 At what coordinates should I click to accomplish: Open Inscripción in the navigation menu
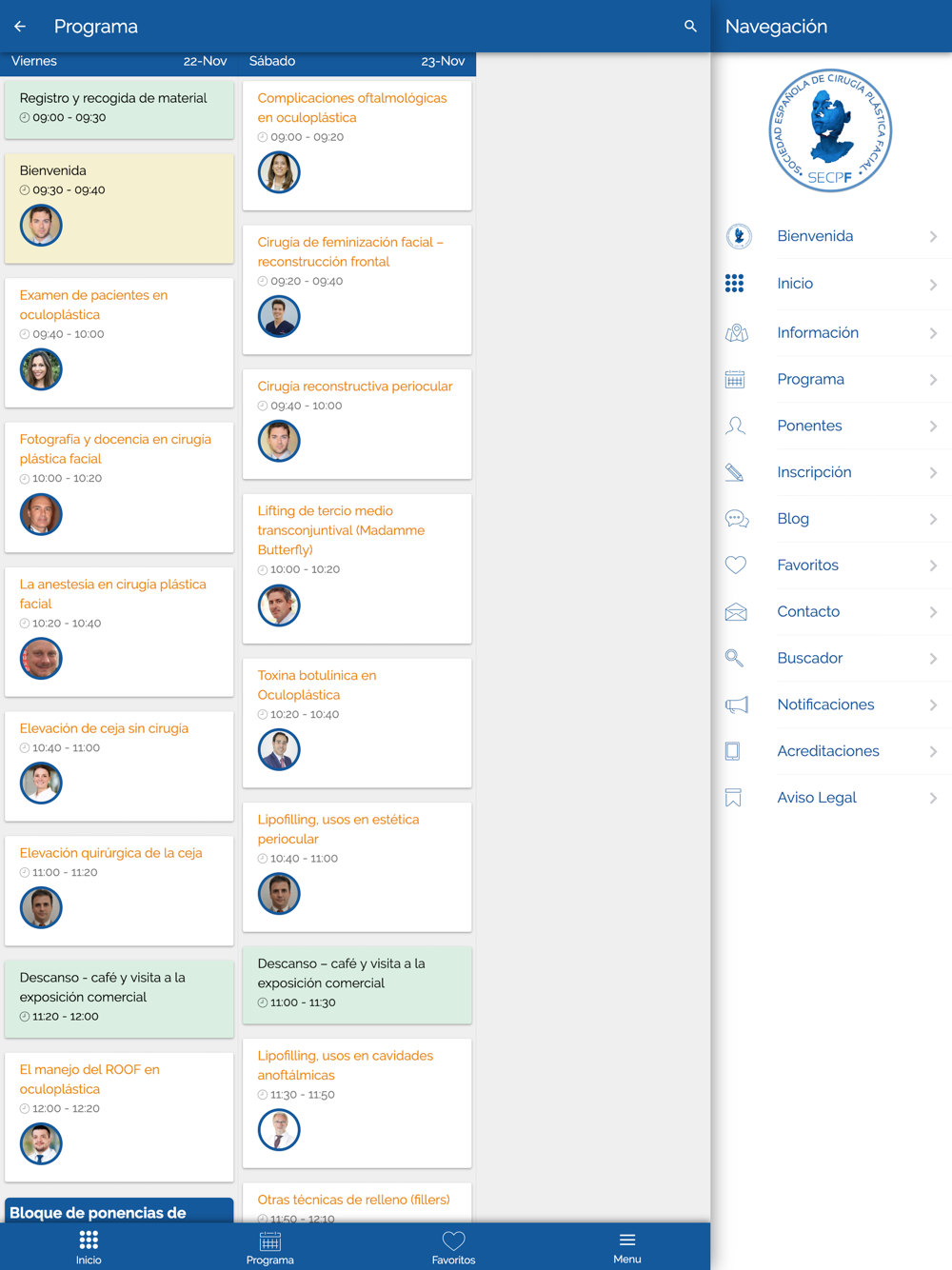point(831,472)
